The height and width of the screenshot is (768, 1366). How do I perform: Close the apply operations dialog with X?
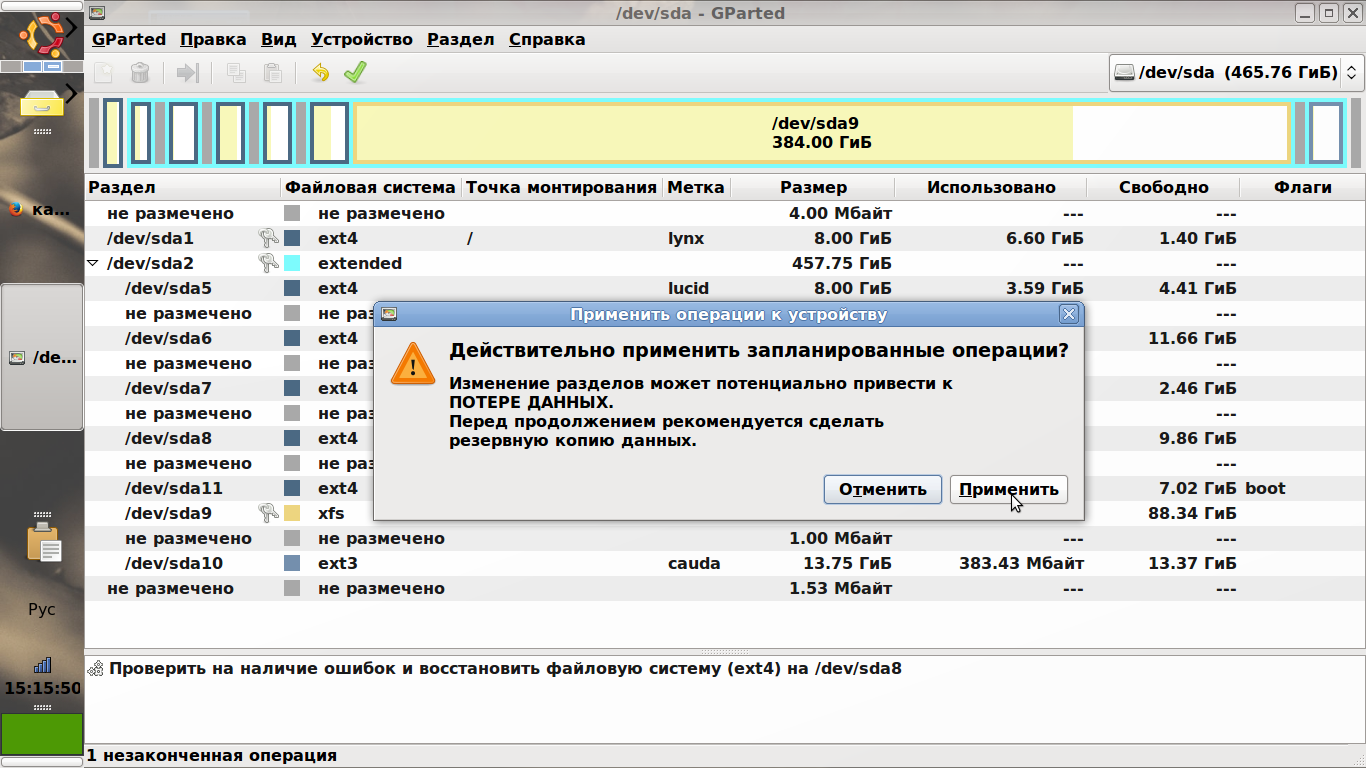1068,314
